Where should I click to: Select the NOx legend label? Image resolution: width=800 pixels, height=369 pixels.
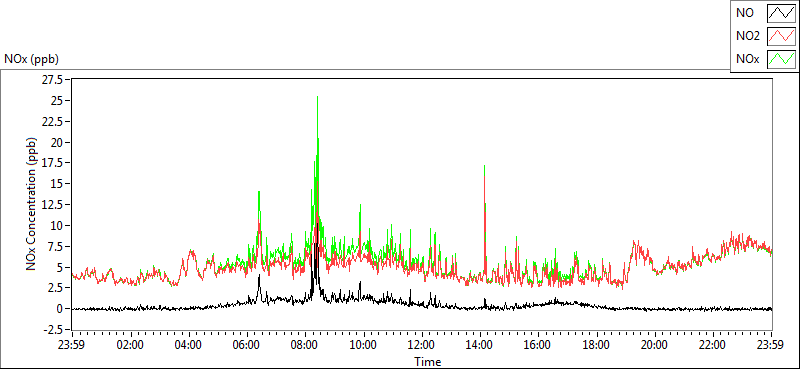[x=748, y=60]
